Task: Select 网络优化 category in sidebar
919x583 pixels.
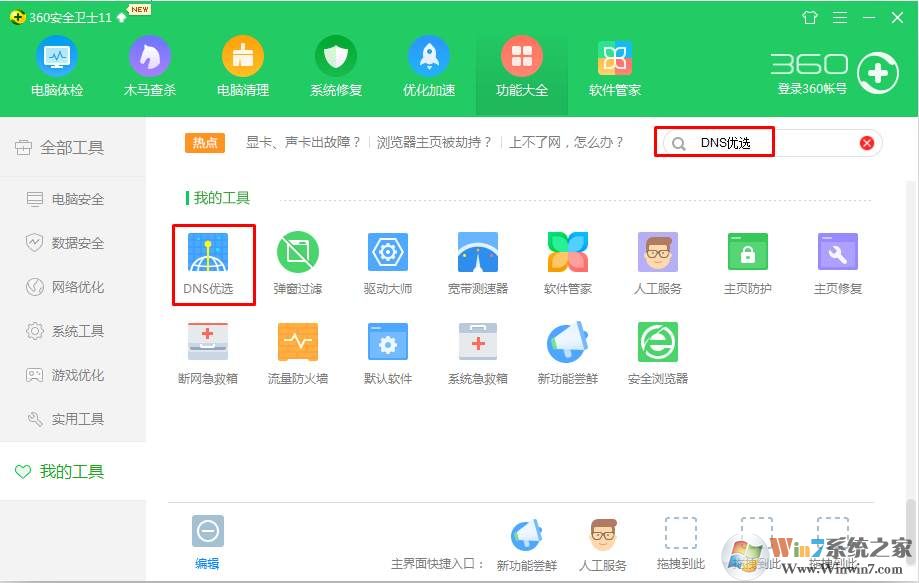Action: coord(72,287)
